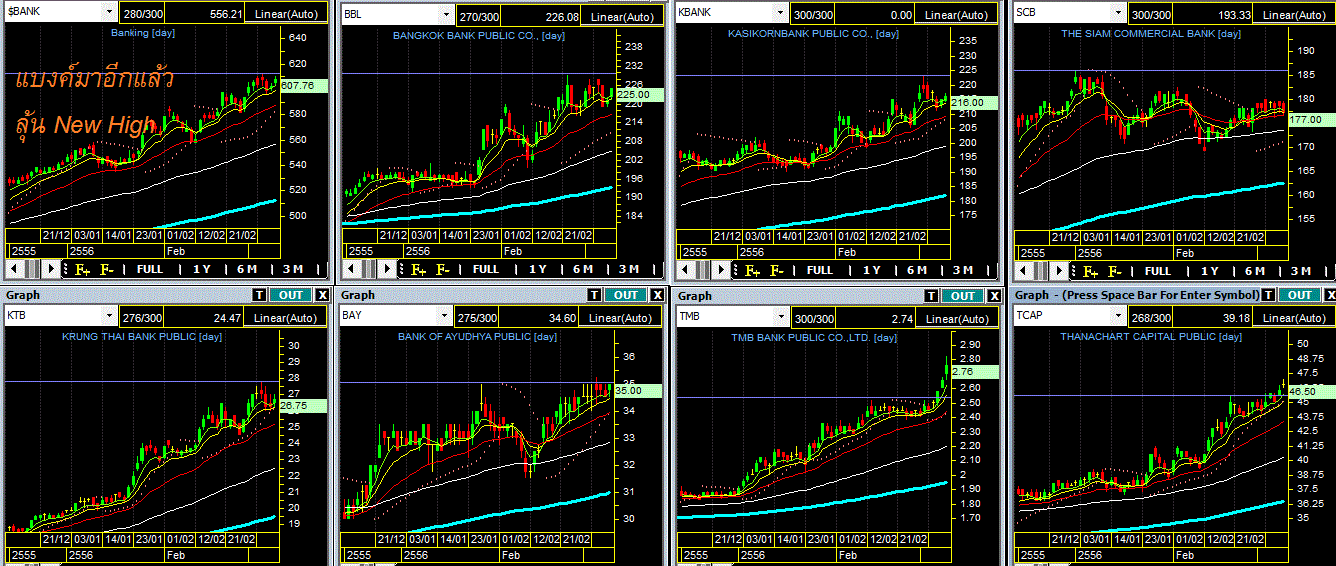Click F- zoom-out icon under $BANK chart

(107, 269)
